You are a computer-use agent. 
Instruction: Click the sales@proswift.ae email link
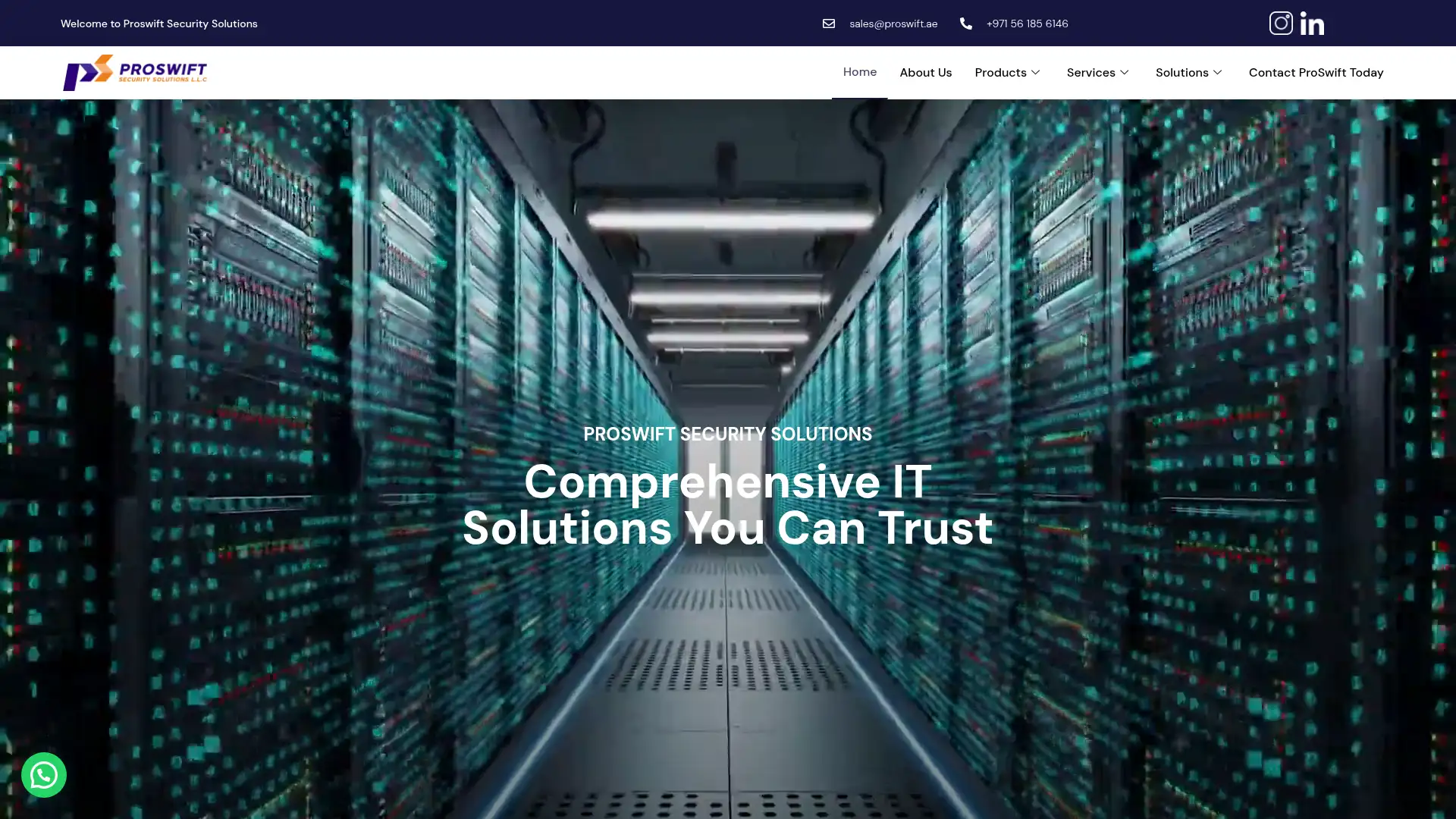(893, 24)
